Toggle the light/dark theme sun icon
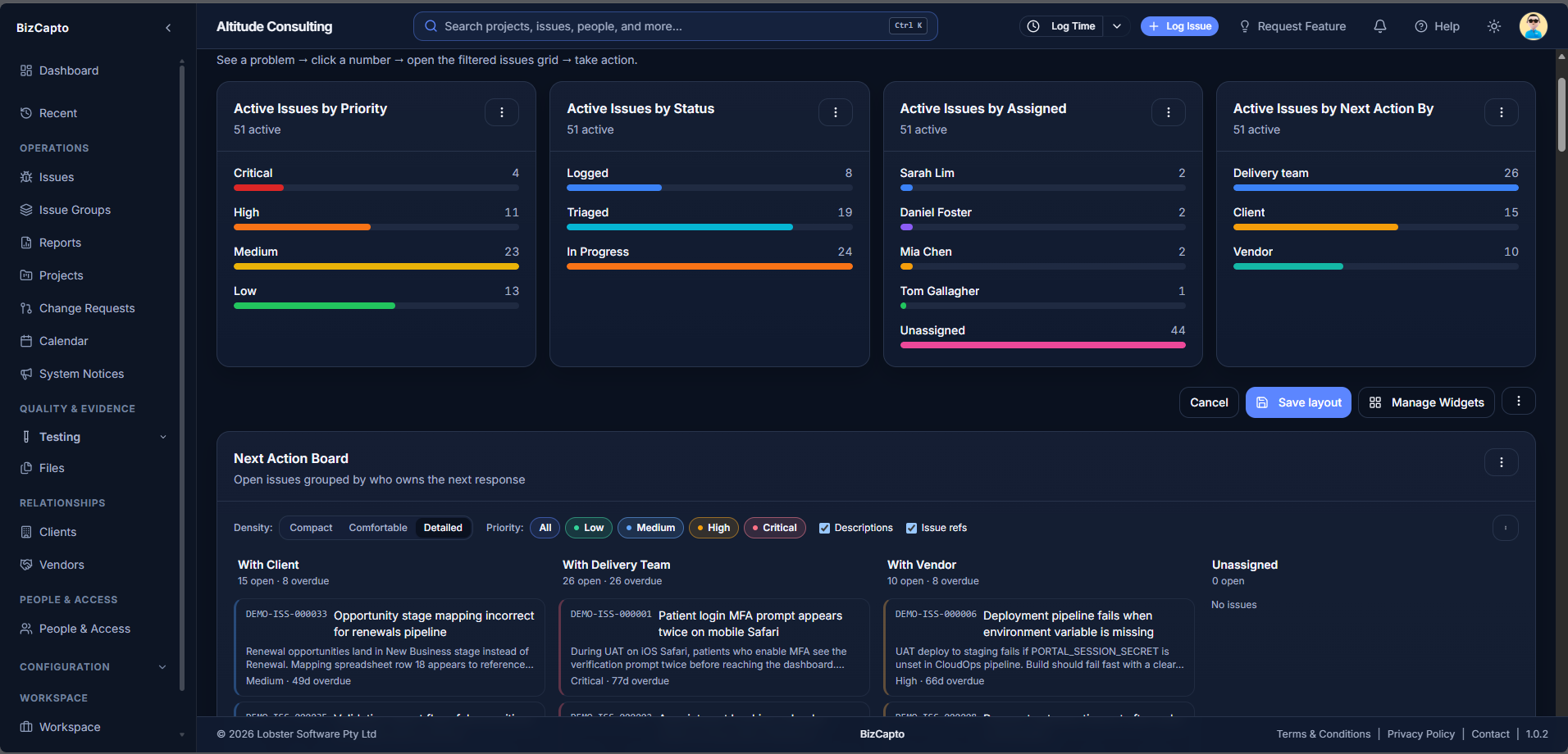Screen dimensions: 1568x754 (1494, 26)
